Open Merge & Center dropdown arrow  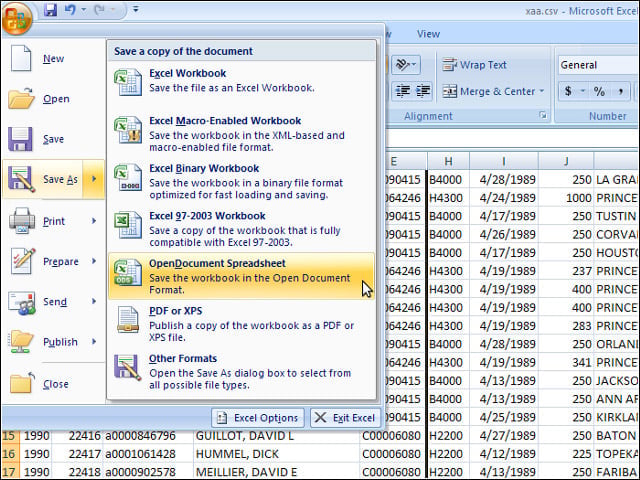tap(542, 91)
